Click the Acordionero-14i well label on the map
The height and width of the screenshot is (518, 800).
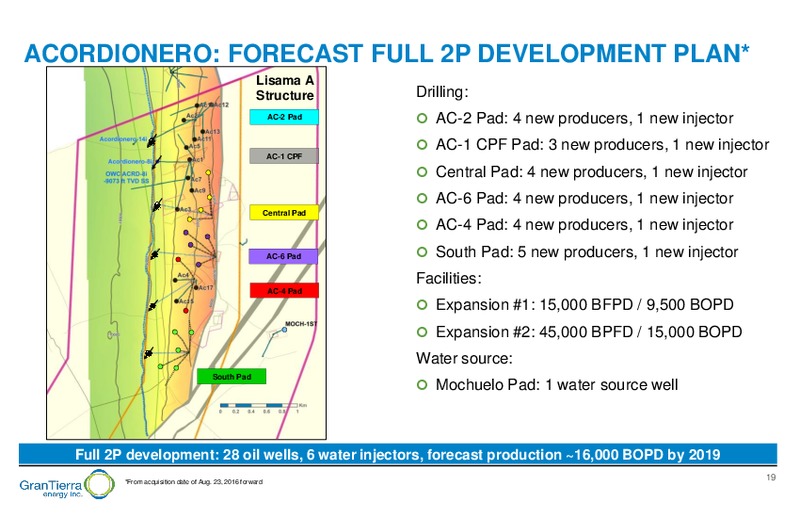123,139
